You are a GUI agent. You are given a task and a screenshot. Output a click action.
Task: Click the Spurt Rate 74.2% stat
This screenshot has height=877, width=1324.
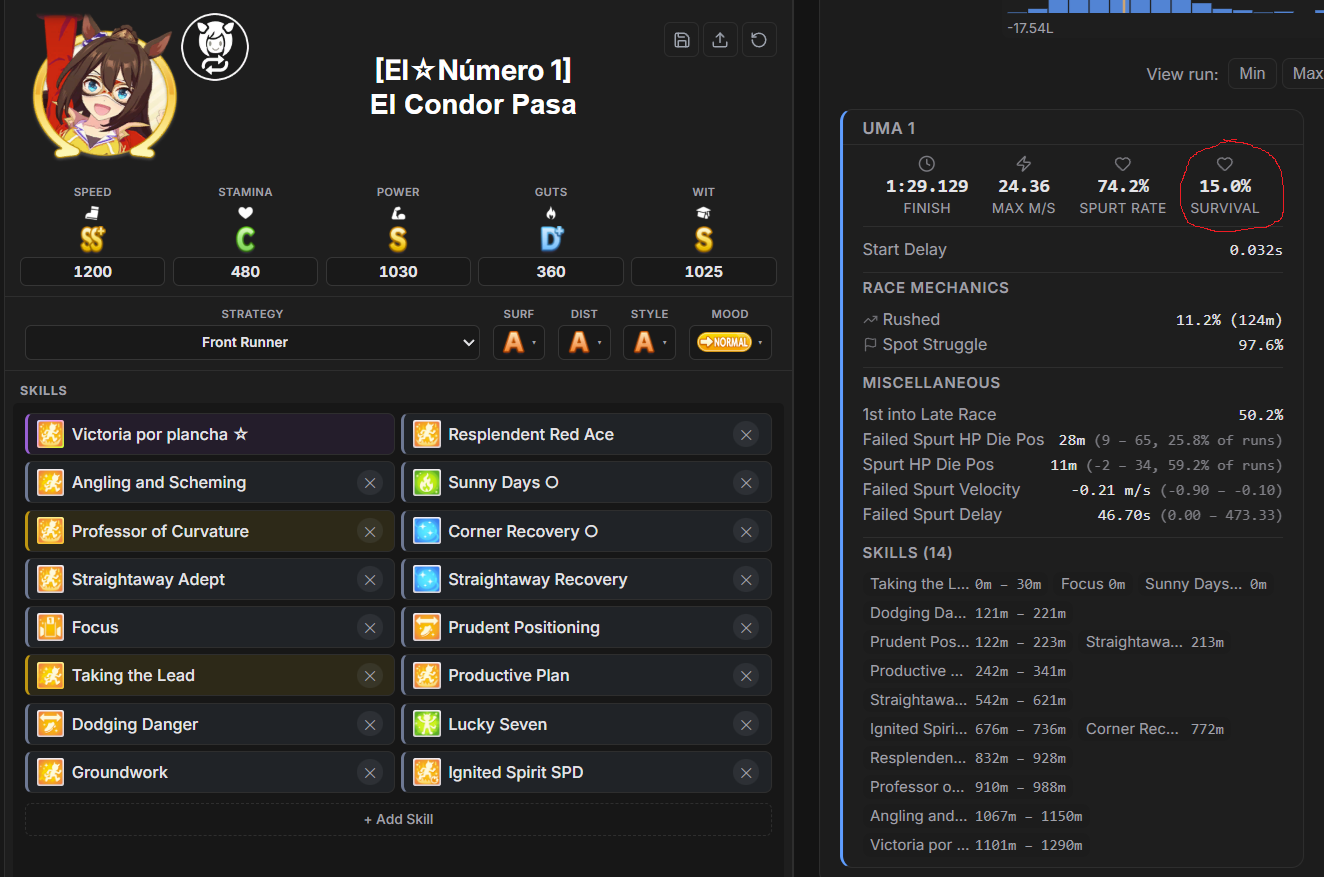[1122, 186]
